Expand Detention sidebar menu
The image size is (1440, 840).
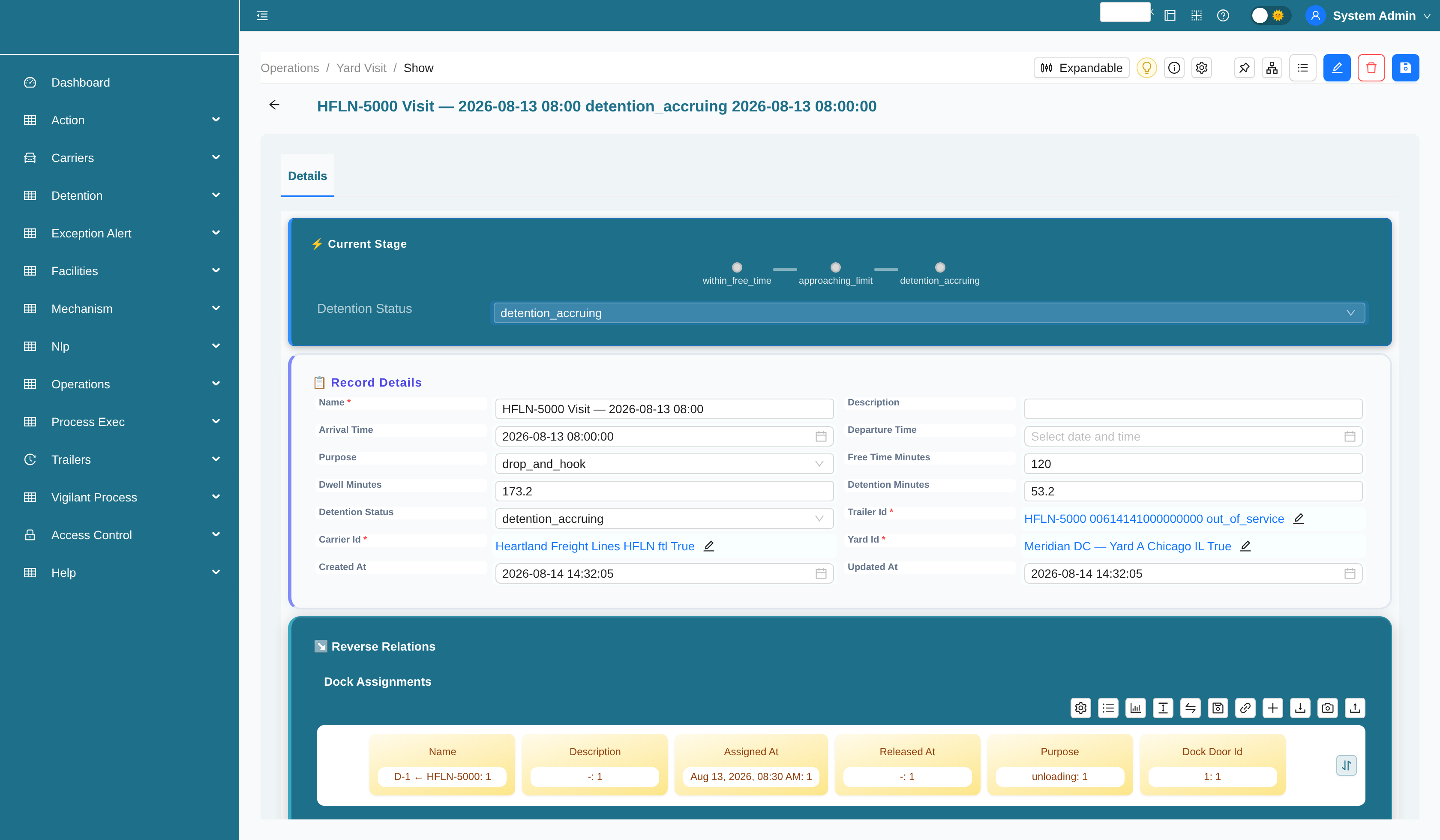(x=120, y=195)
